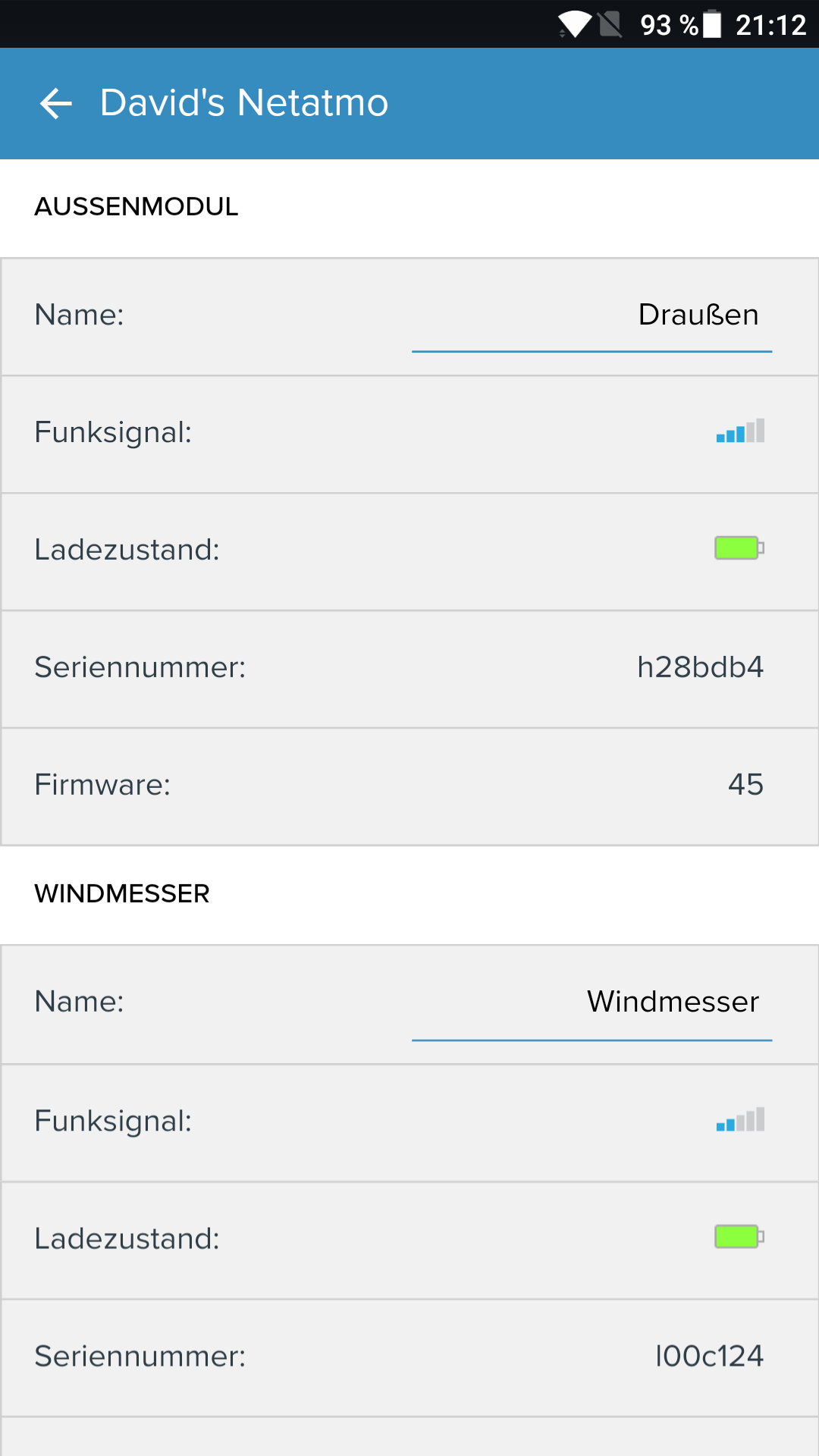Tap the Windmesser Ladezustand label
This screenshot has width=819, height=1456.
(x=127, y=1238)
